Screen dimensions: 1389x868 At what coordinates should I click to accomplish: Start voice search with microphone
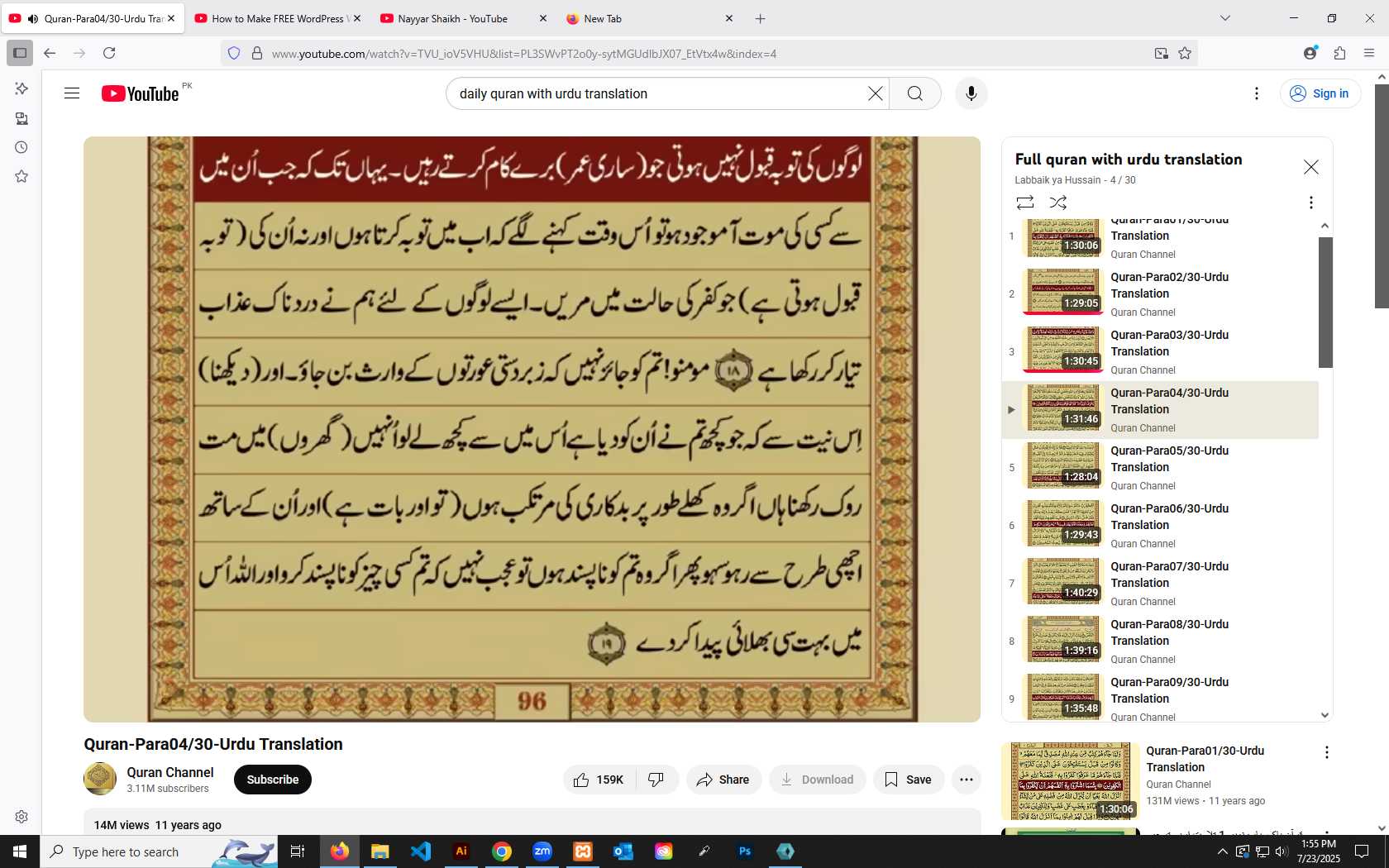[971, 93]
